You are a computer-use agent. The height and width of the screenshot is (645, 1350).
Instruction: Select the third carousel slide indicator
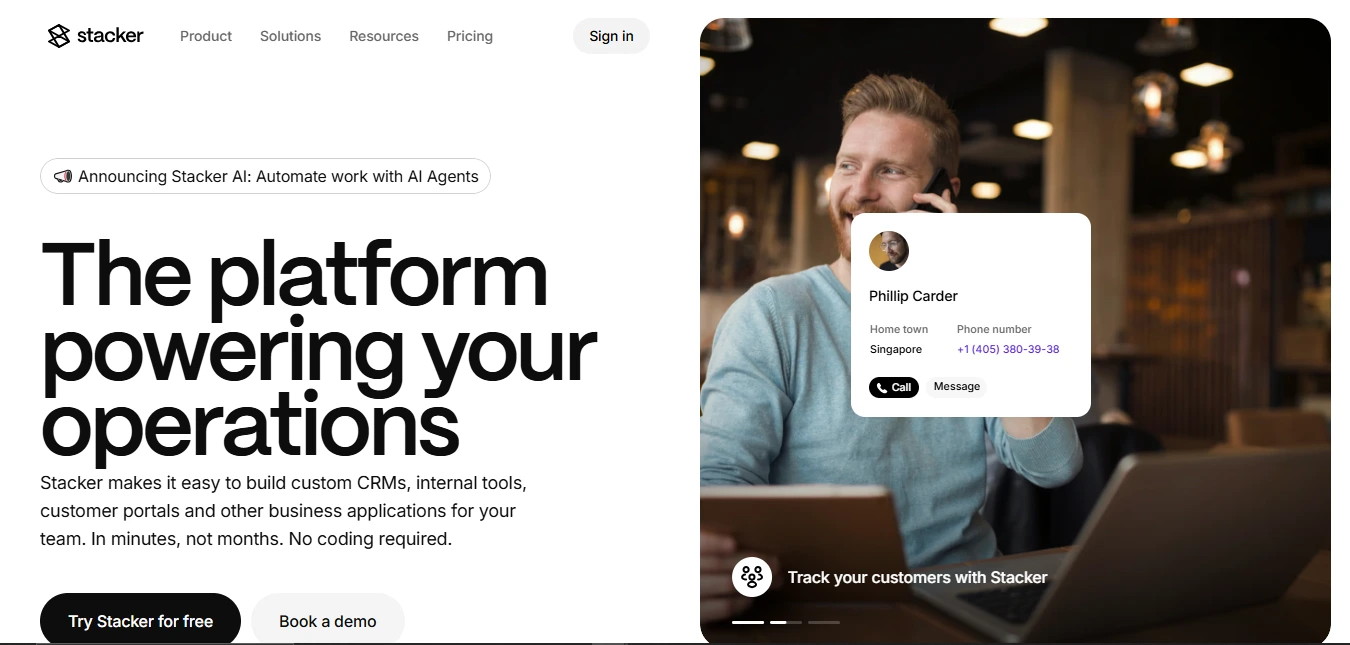[824, 622]
